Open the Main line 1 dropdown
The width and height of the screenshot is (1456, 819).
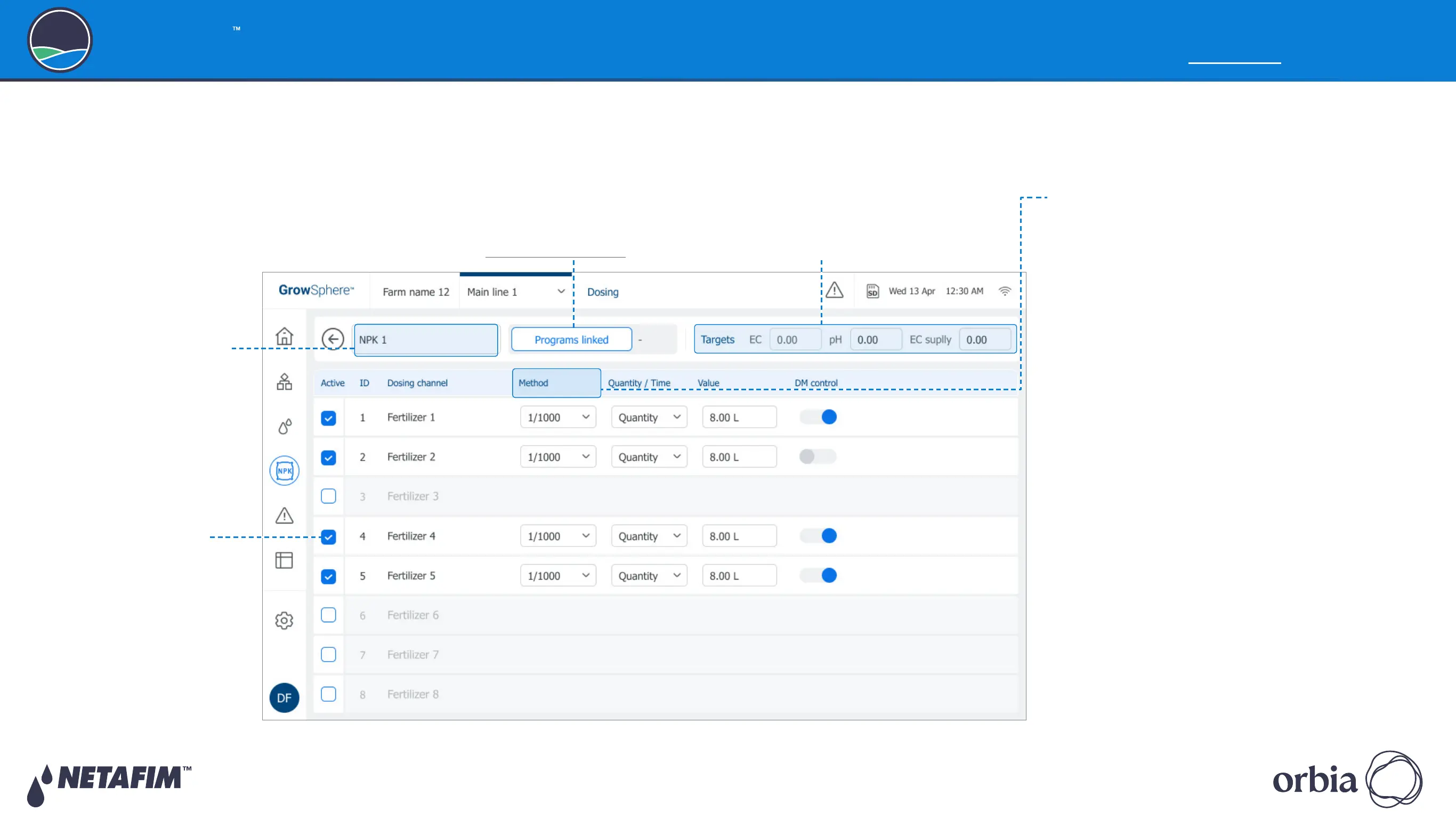point(515,292)
